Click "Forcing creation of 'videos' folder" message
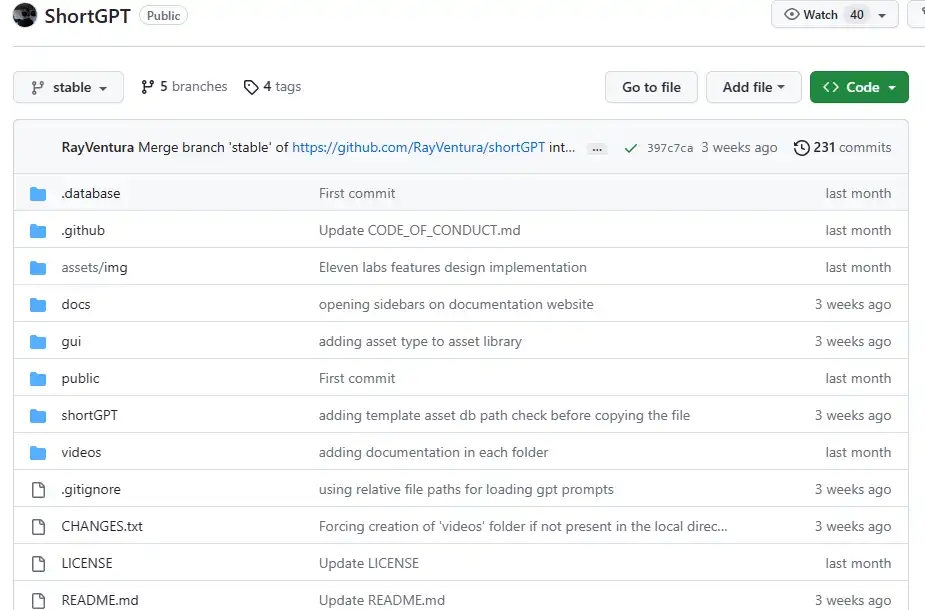The height and width of the screenshot is (610, 925). (523, 527)
